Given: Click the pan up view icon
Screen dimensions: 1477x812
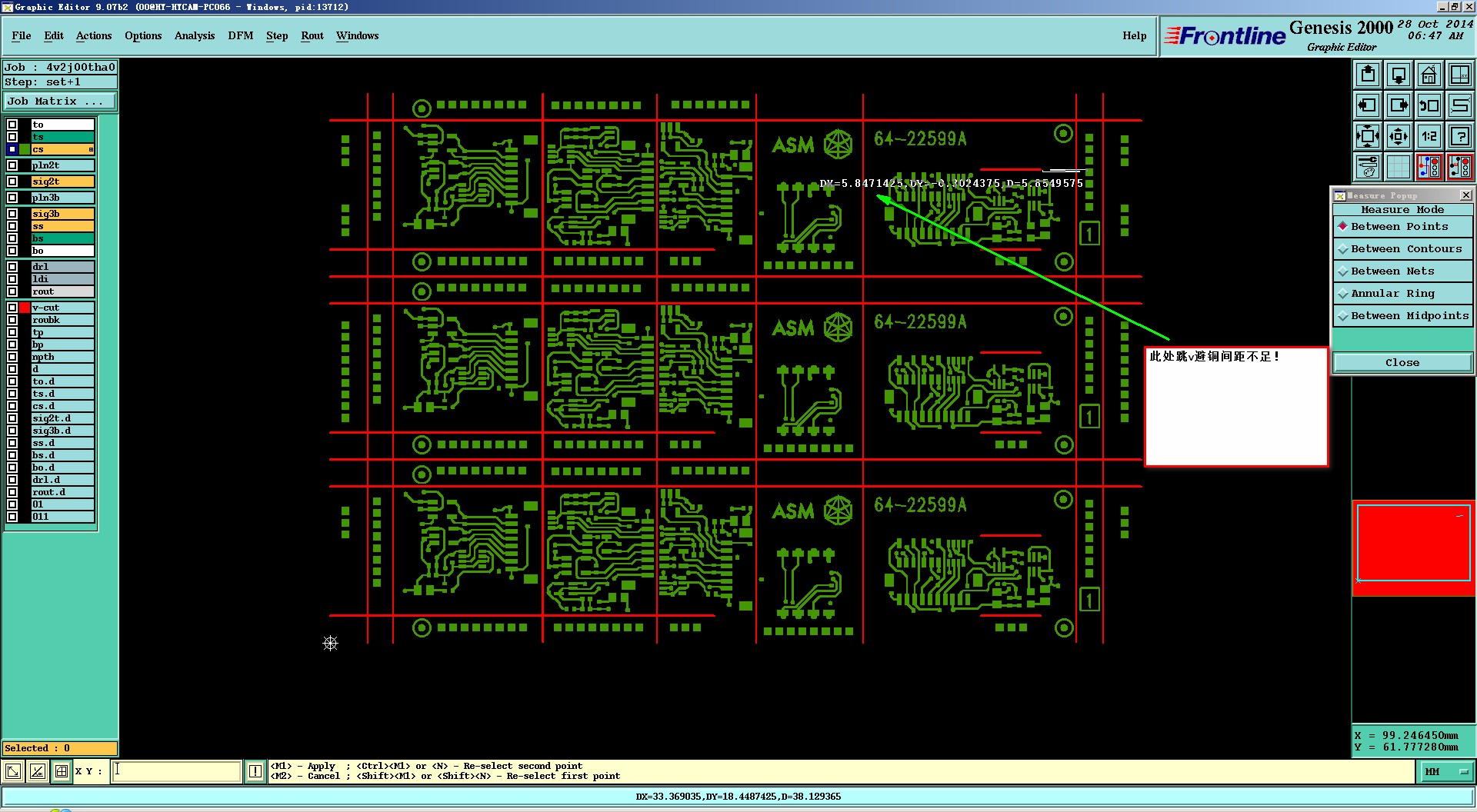Looking at the screenshot, I should [x=1368, y=75].
